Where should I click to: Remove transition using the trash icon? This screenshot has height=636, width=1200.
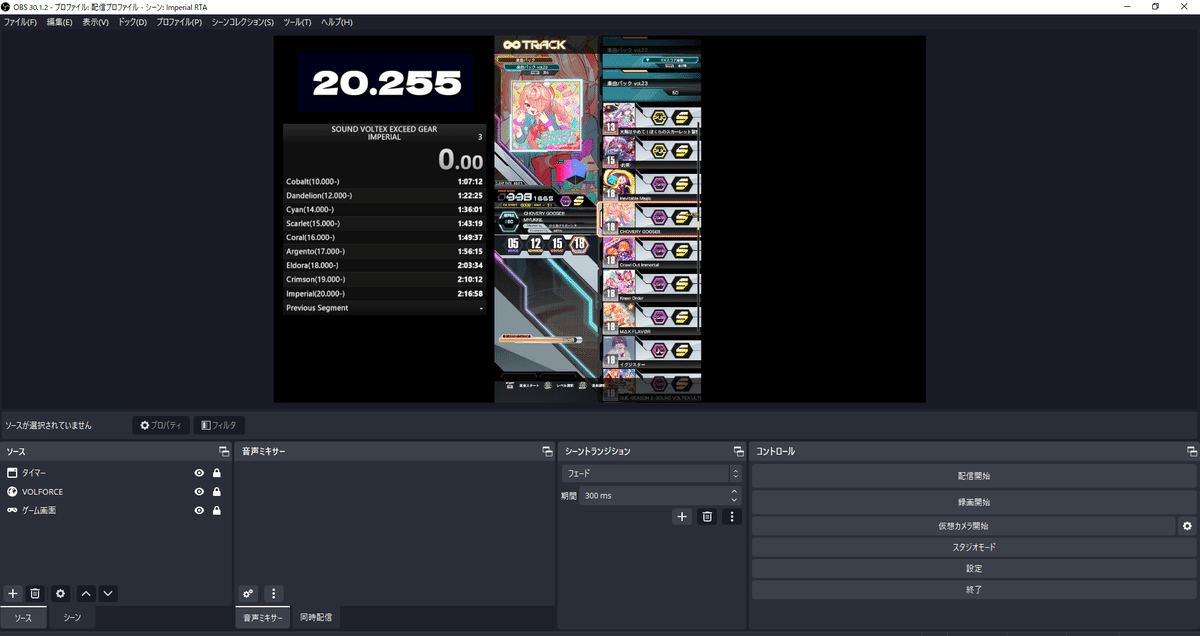coord(709,516)
